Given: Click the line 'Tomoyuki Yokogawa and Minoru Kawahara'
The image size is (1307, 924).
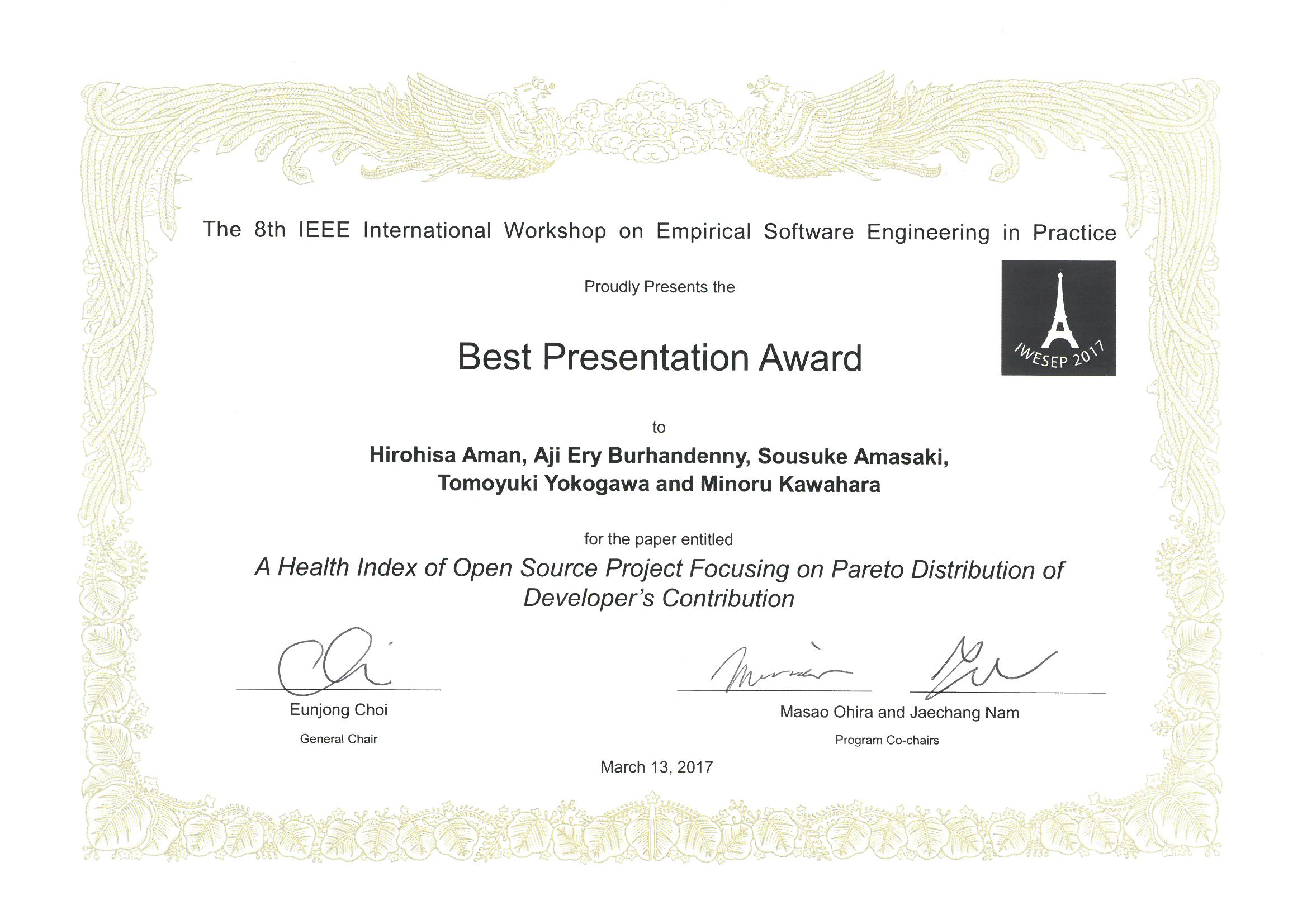Looking at the screenshot, I should (659, 484).
